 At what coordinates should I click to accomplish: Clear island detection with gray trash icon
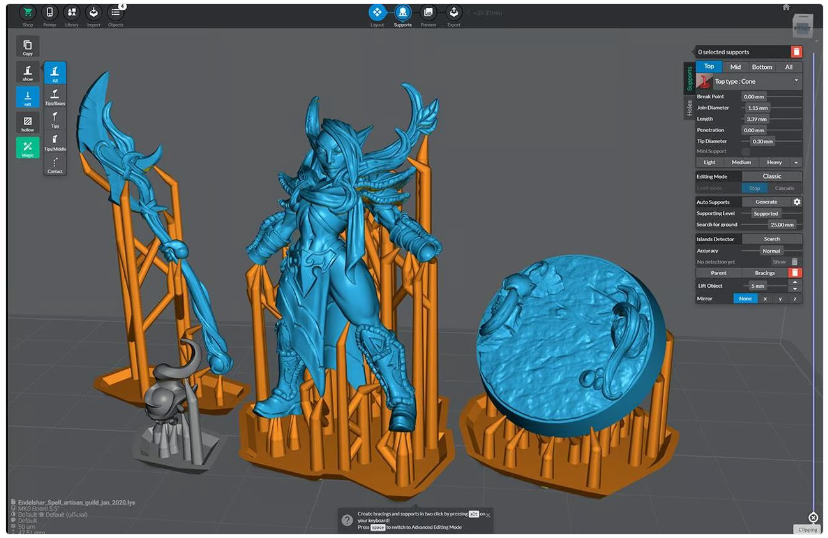795,262
